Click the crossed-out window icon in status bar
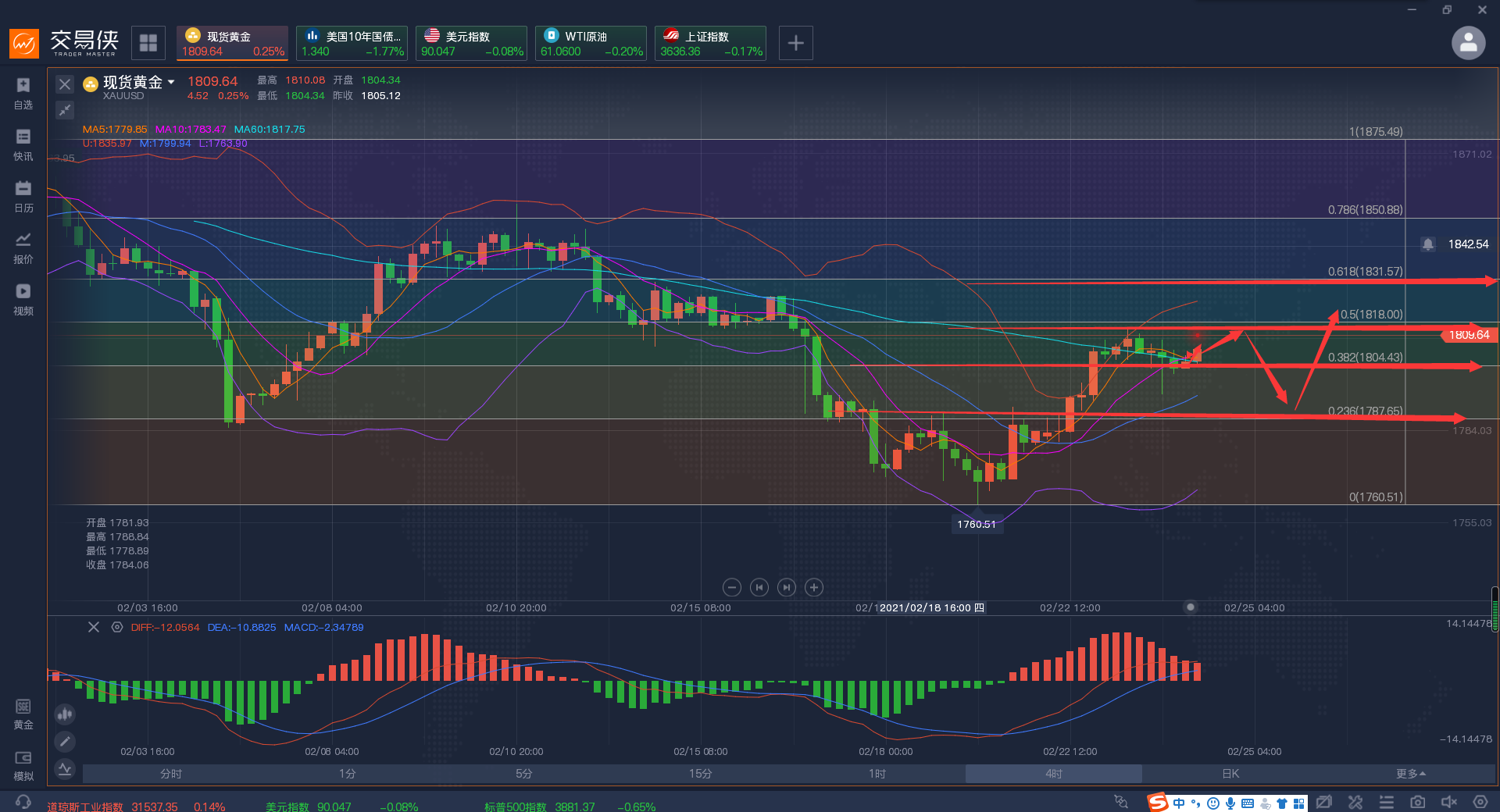 click(x=1323, y=803)
